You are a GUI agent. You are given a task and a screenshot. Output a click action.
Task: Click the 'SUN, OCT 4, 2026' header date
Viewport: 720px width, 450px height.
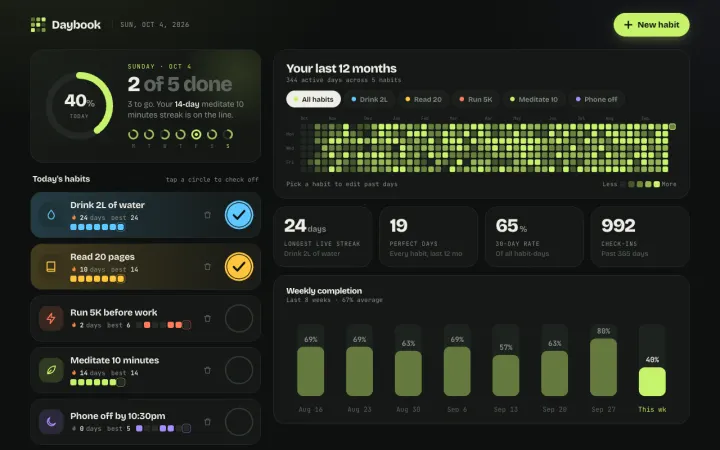[x=155, y=25]
